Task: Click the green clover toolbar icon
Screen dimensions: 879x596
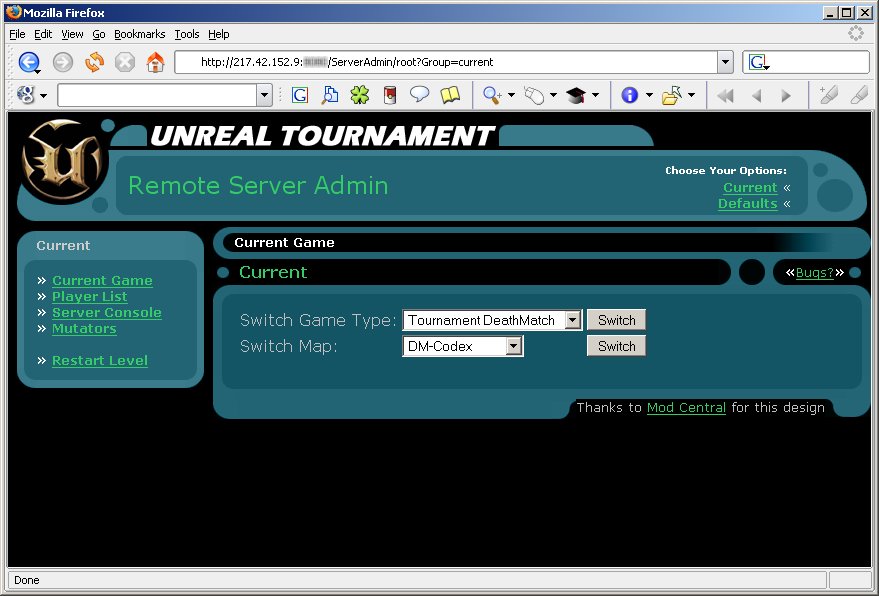Action: click(x=359, y=95)
